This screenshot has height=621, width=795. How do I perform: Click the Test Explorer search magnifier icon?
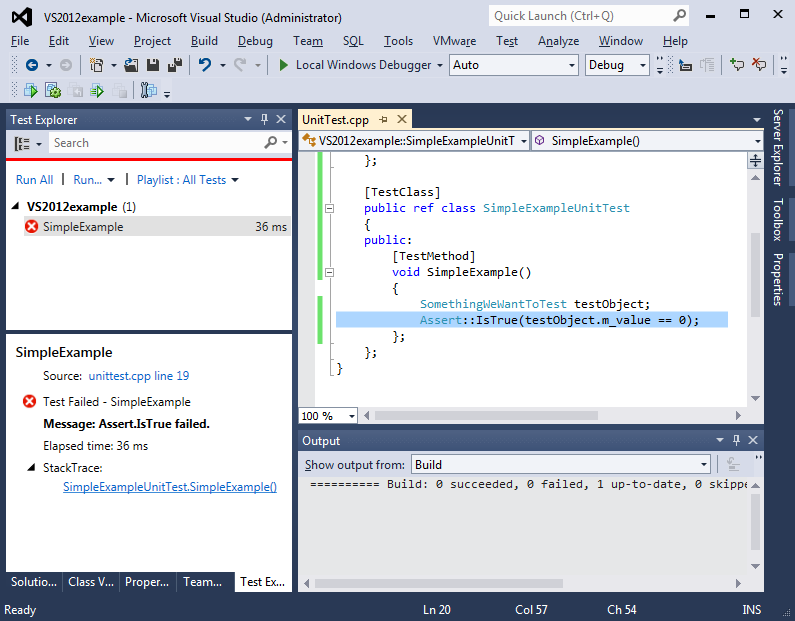tap(271, 142)
